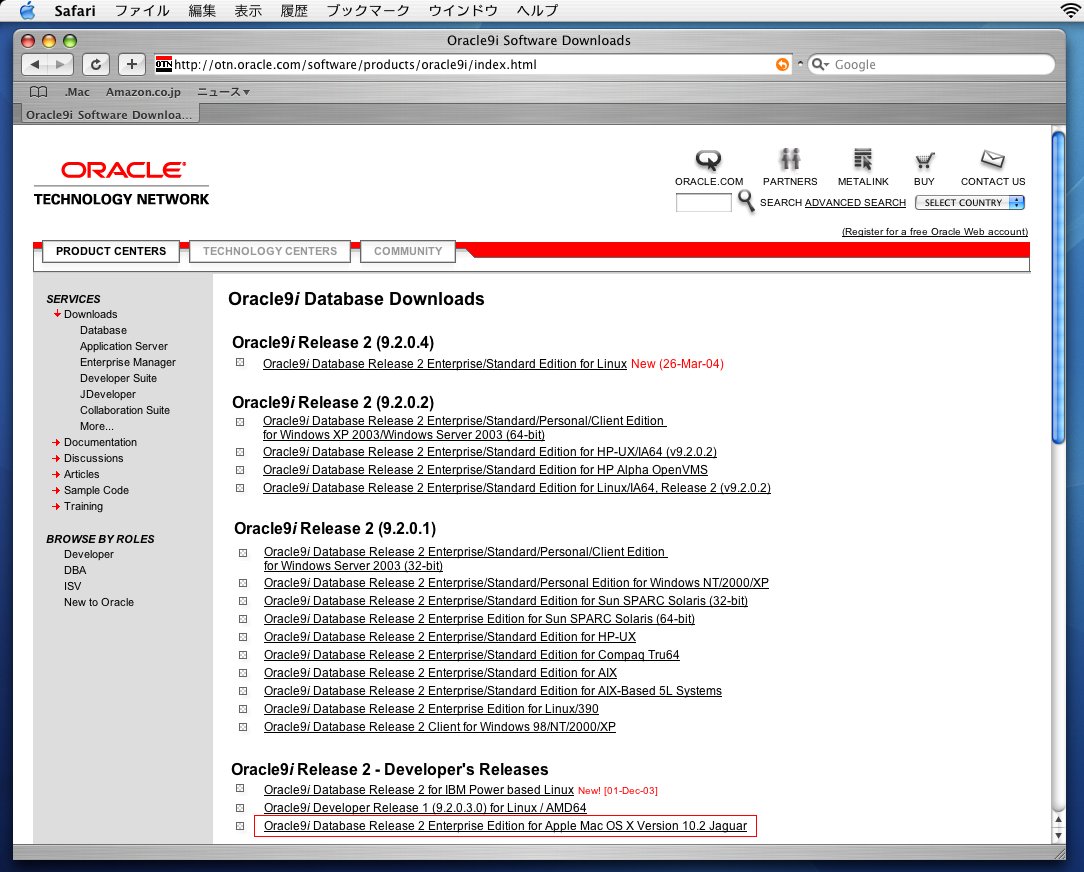This screenshot has height=872, width=1084.
Task: Click the Oracle site search text field
Action: pyautogui.click(x=703, y=203)
